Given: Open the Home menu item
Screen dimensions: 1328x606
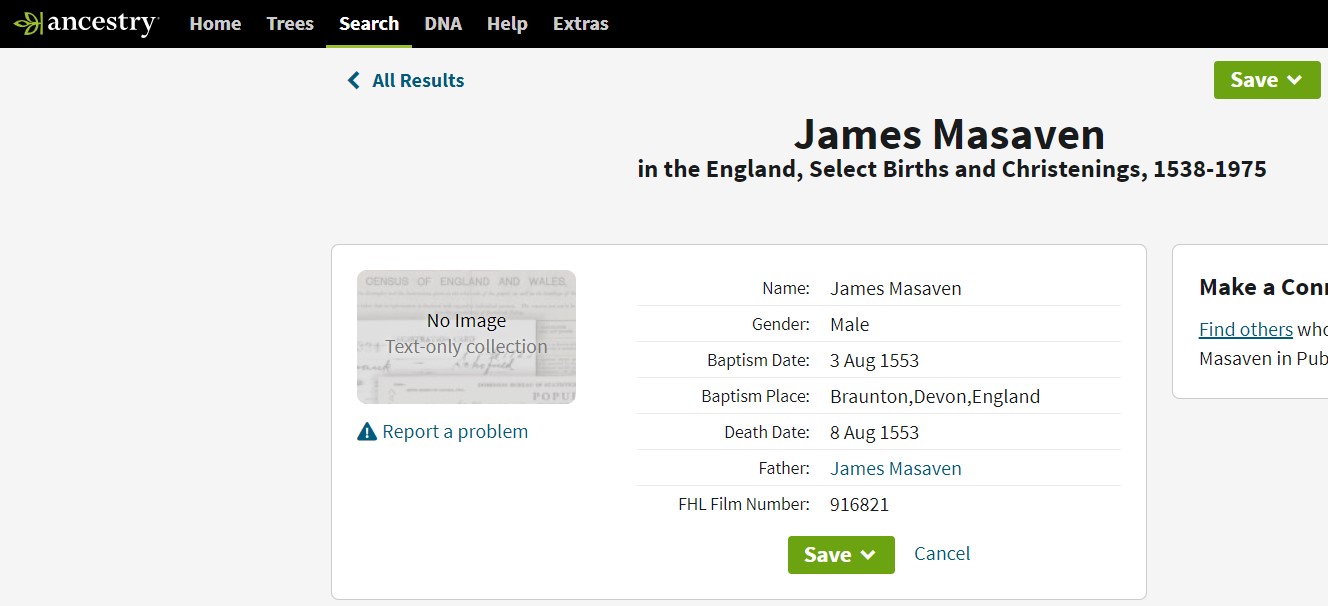Looking at the screenshot, I should pyautogui.click(x=215, y=23).
